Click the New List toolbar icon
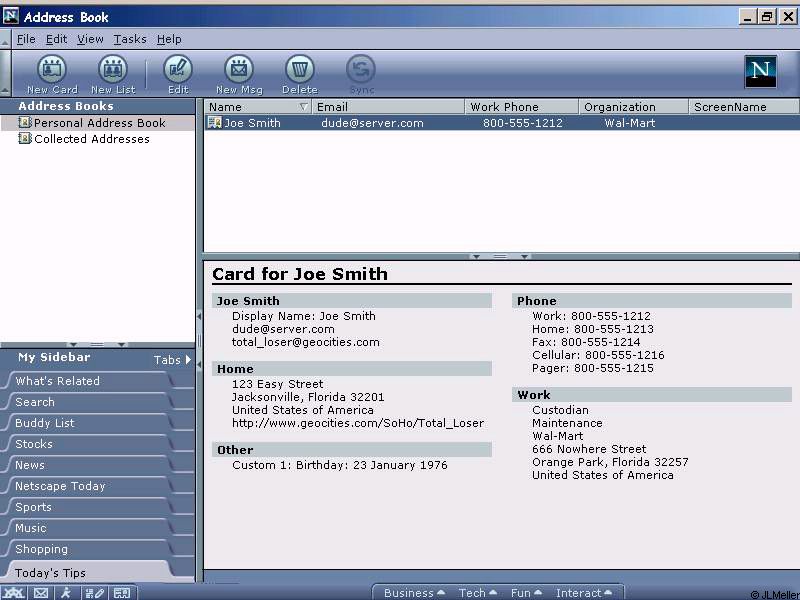Screen dimensions: 800x600 pyautogui.click(x=113, y=69)
